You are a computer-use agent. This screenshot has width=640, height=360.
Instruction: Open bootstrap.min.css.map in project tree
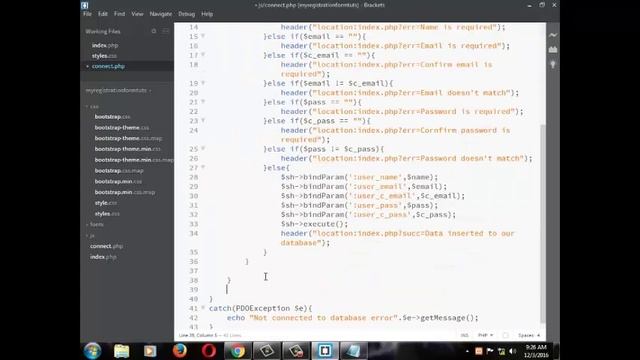tap(124, 192)
